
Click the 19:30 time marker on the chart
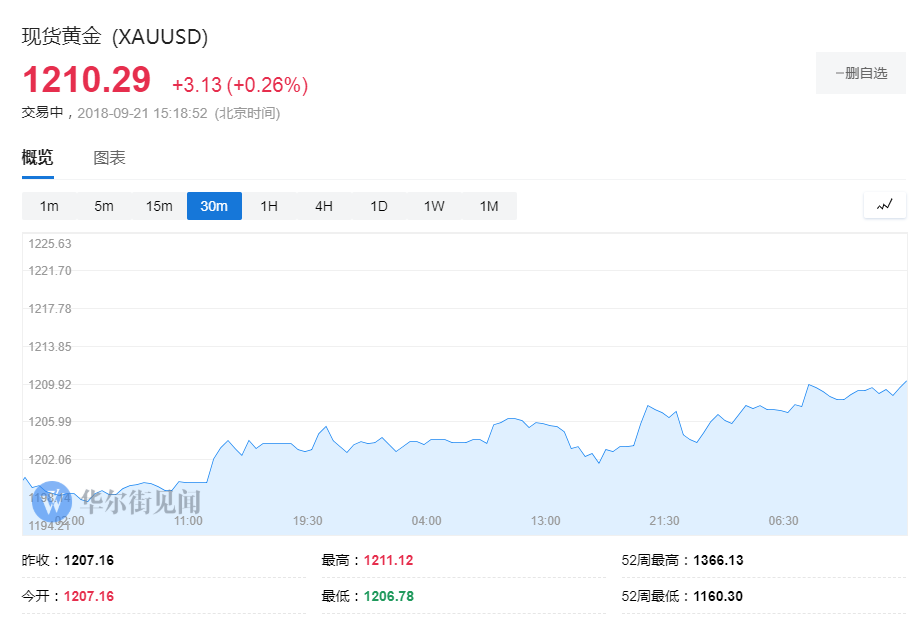click(307, 521)
